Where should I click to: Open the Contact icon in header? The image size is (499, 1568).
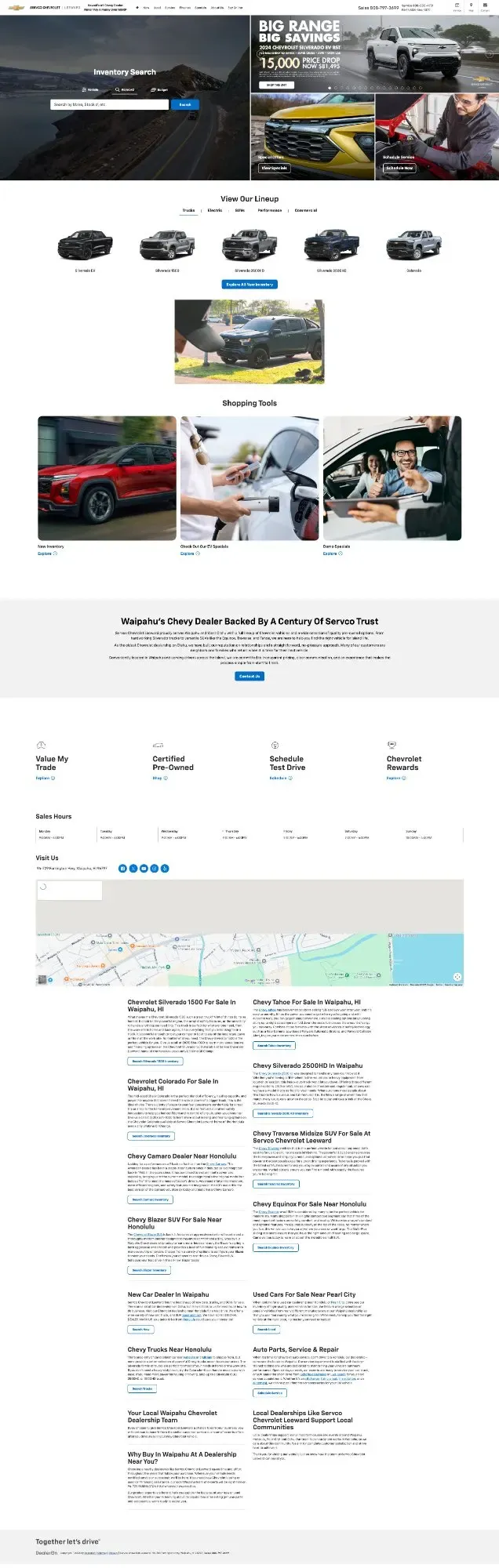(x=486, y=6)
